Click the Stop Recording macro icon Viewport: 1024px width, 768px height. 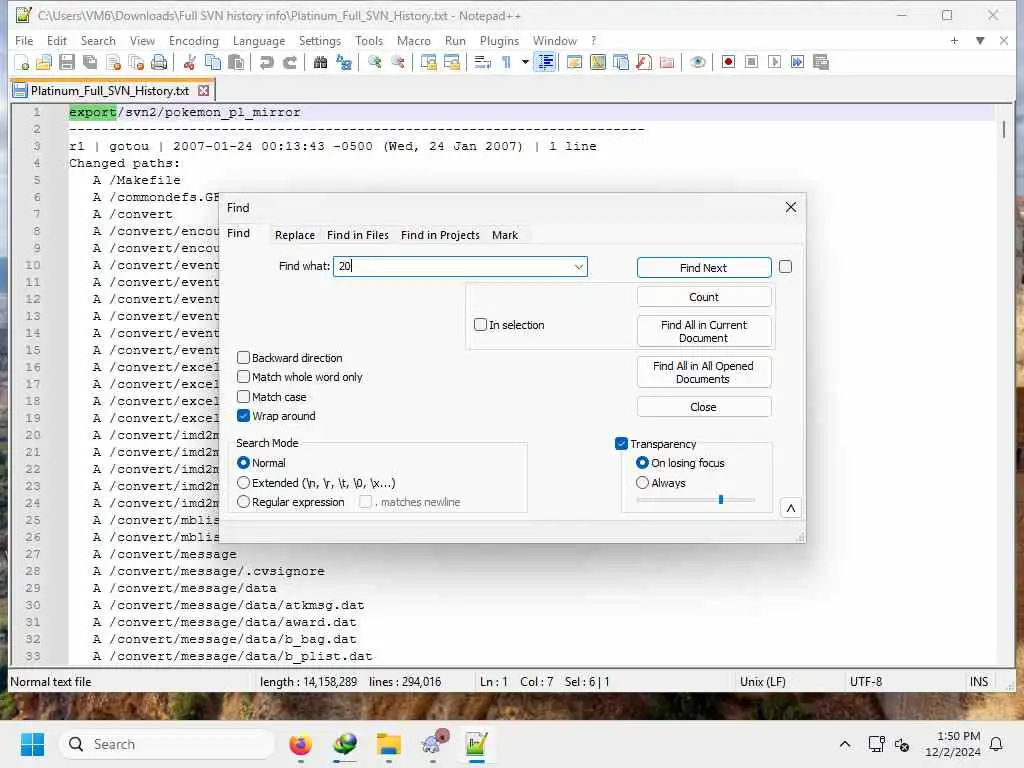tap(751, 63)
